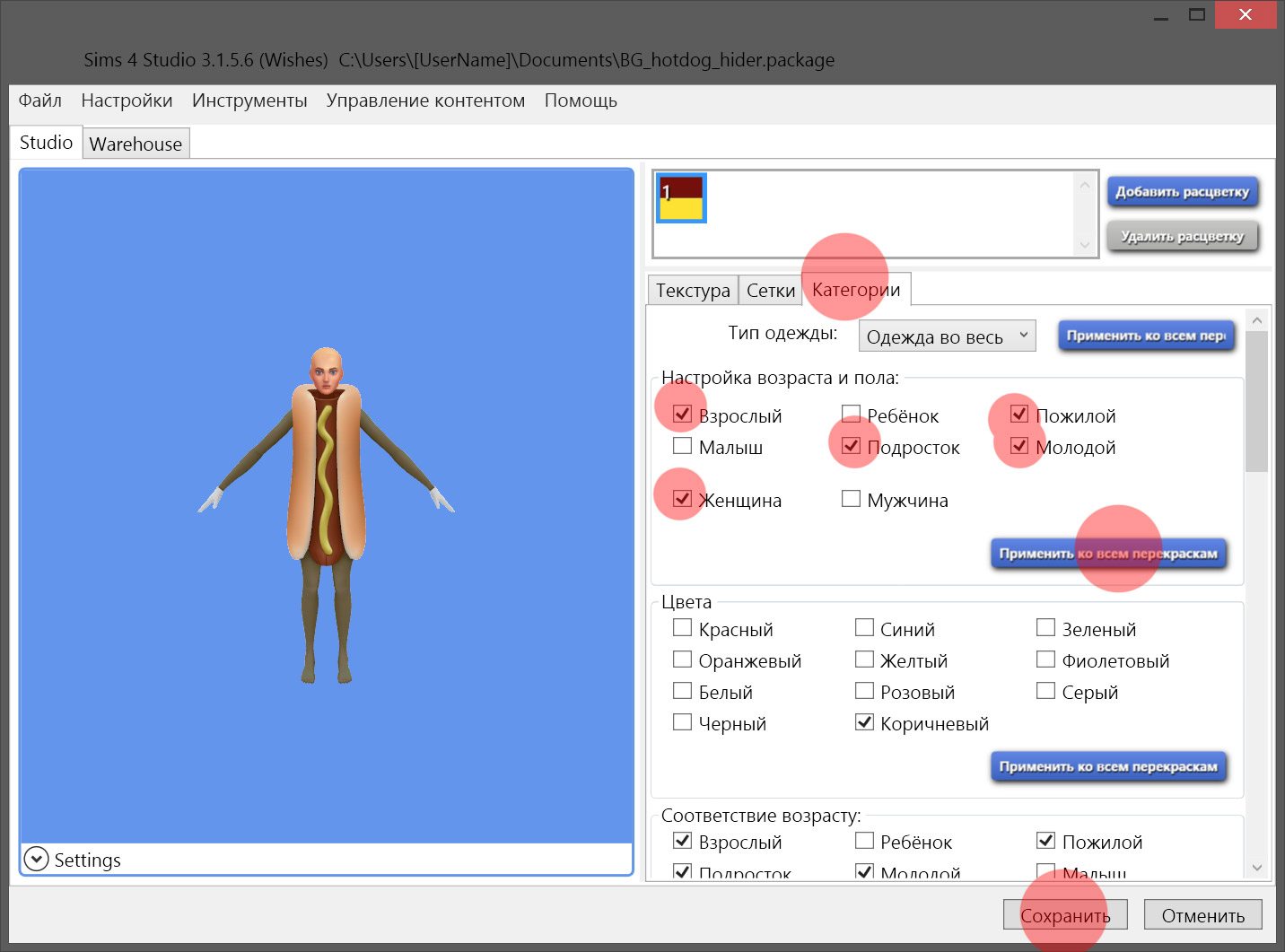Toggle Пожилой checkbox in age and gender settings

click(x=1019, y=414)
